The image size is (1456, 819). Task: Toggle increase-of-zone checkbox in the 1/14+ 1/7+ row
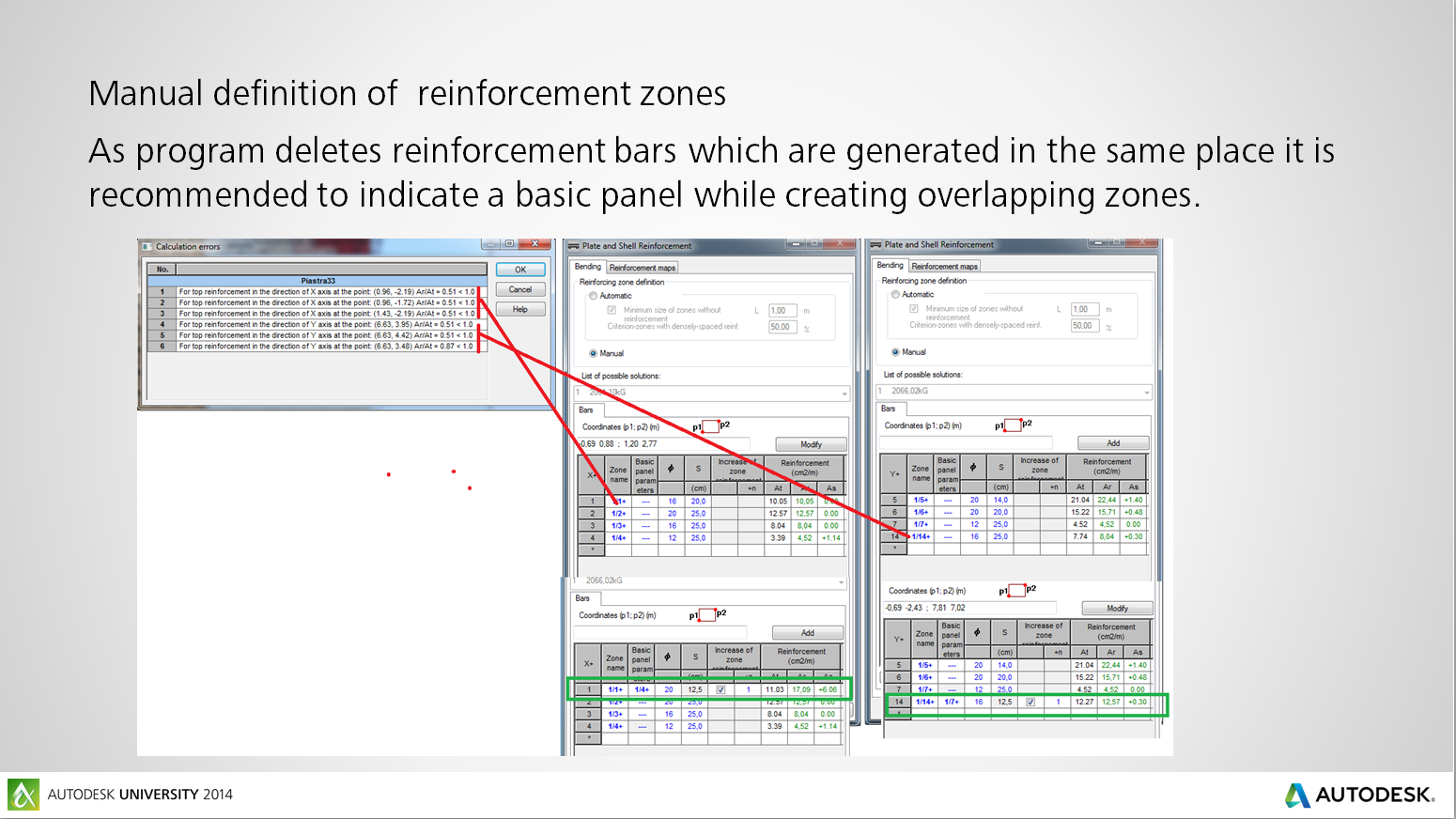click(1030, 702)
